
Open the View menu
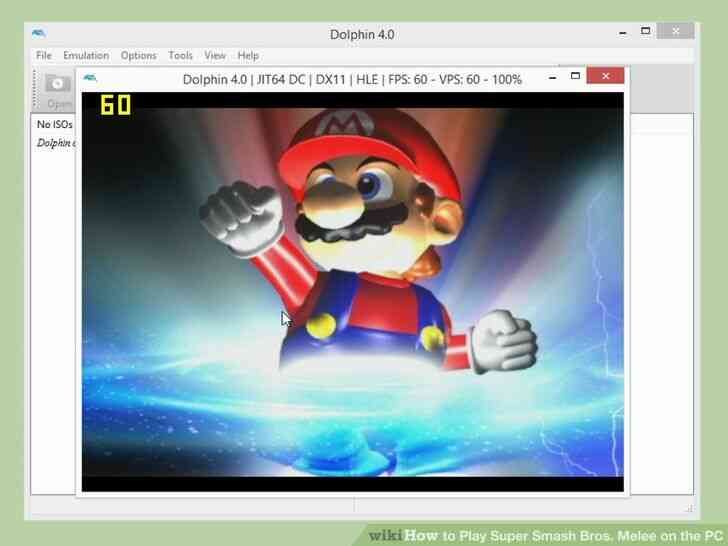215,56
